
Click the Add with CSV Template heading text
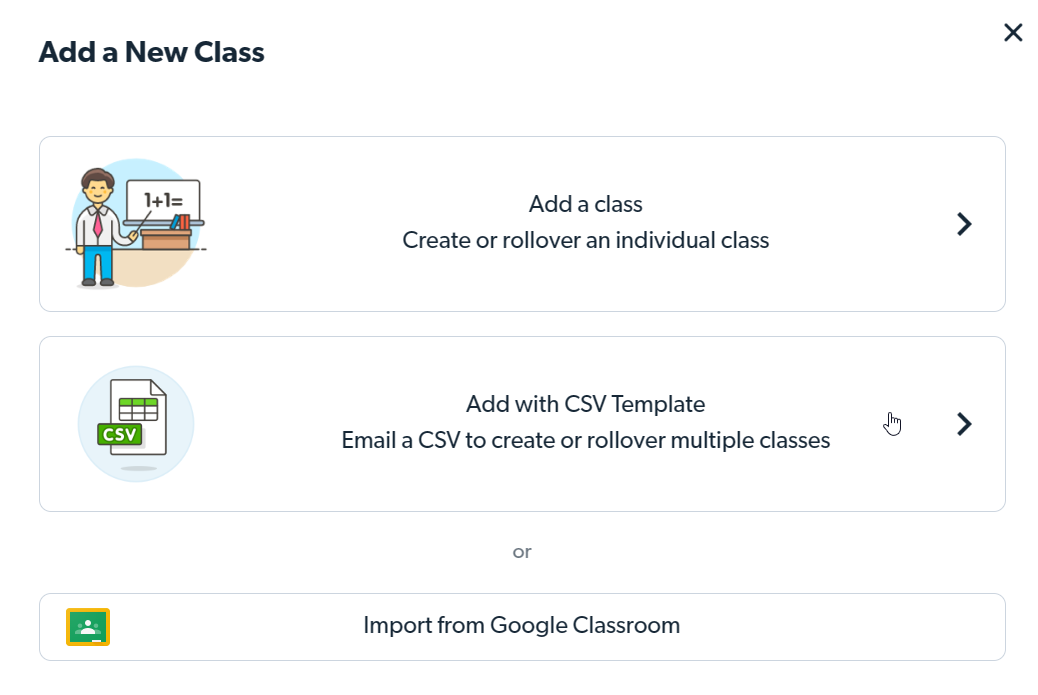point(585,404)
